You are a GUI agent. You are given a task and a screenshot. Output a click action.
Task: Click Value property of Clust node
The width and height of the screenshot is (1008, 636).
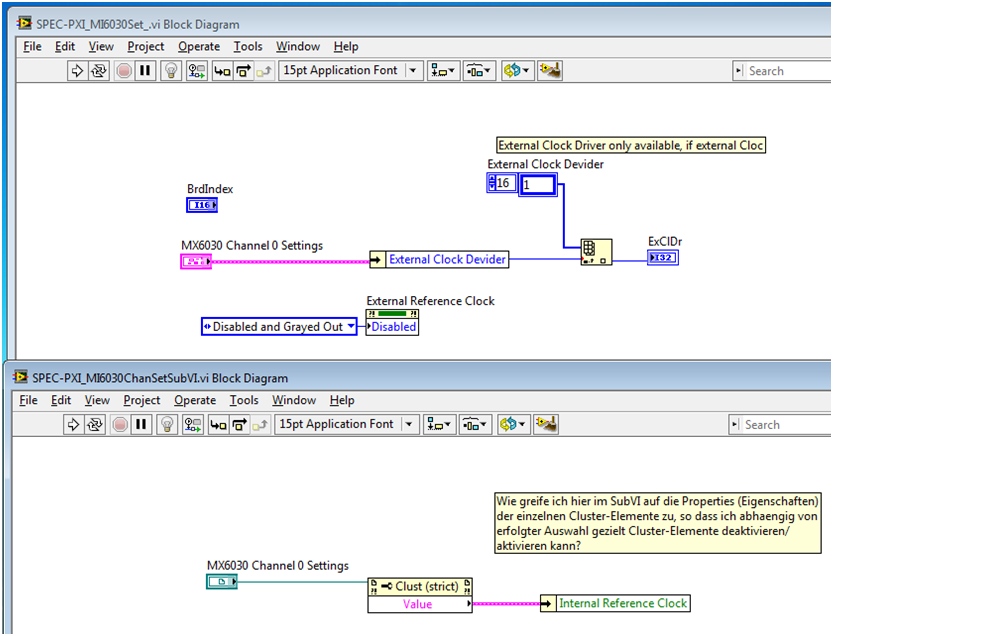(420, 604)
